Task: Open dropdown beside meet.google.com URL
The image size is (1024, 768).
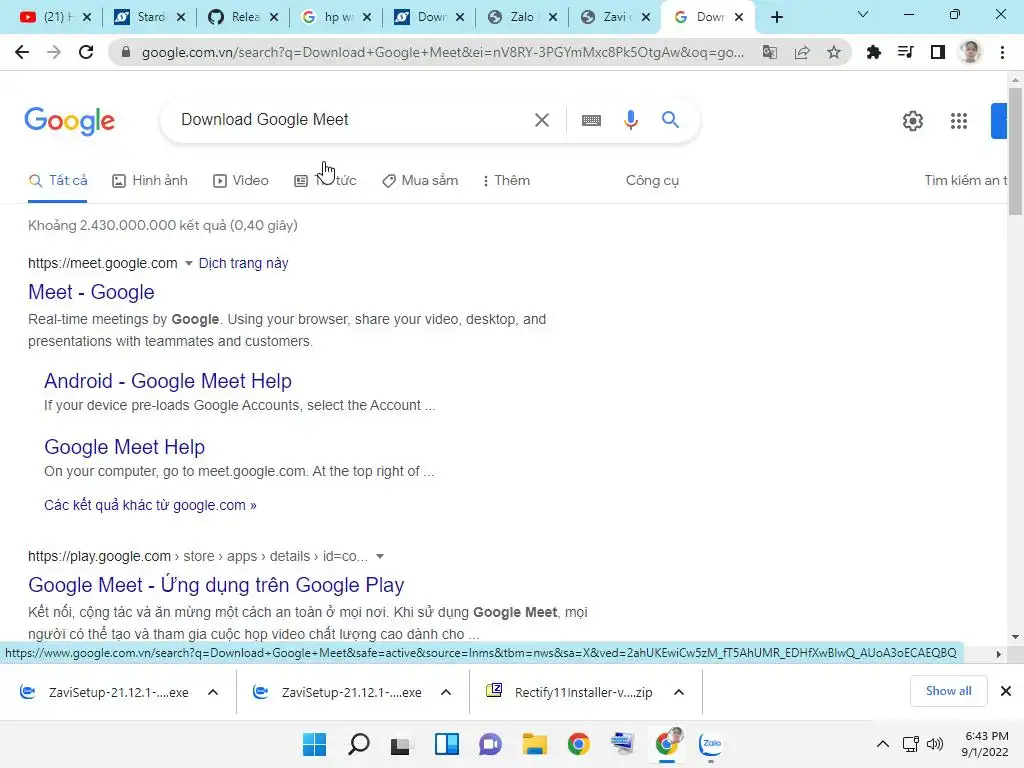Action: click(189, 263)
